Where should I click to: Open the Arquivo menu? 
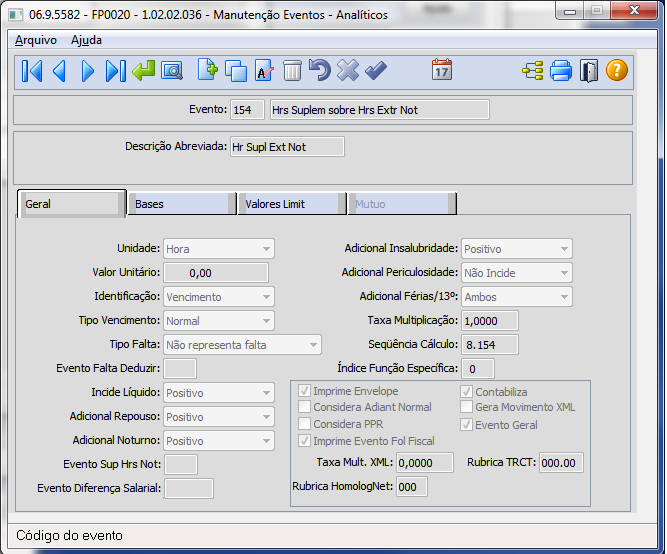pyautogui.click(x=36, y=40)
